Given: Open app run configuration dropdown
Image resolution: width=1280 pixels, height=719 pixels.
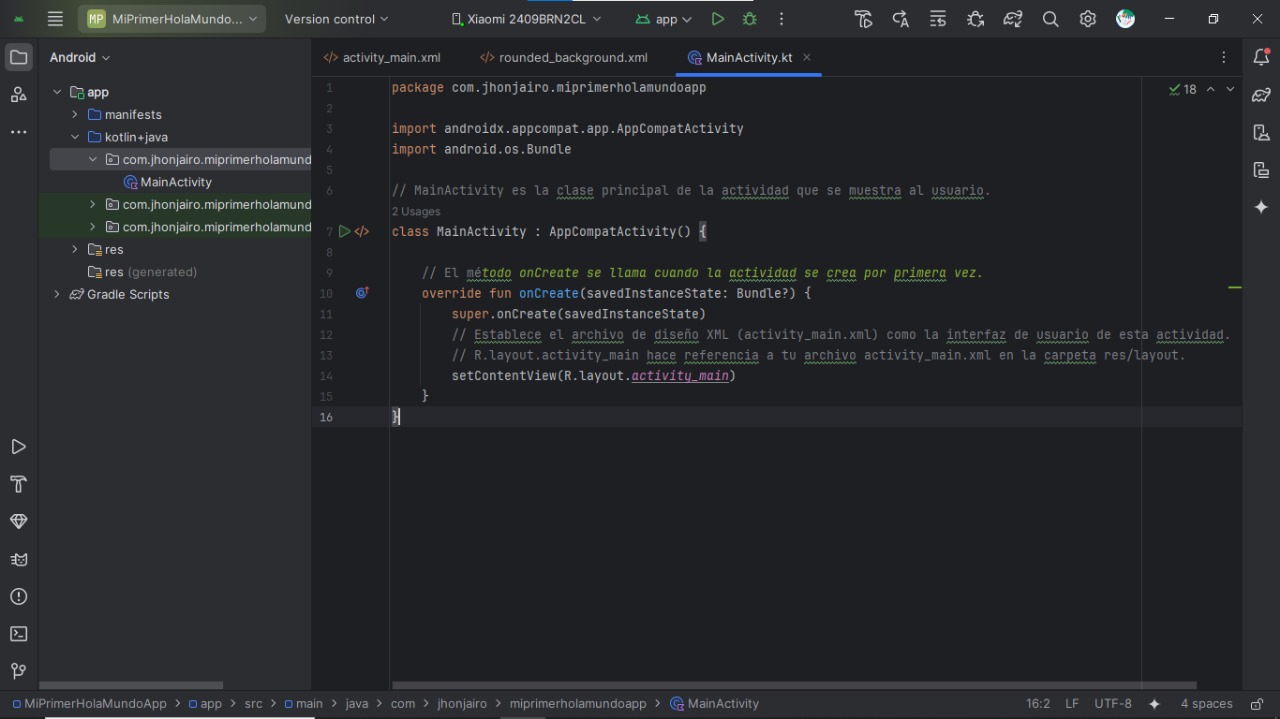Looking at the screenshot, I should pyautogui.click(x=664, y=19).
